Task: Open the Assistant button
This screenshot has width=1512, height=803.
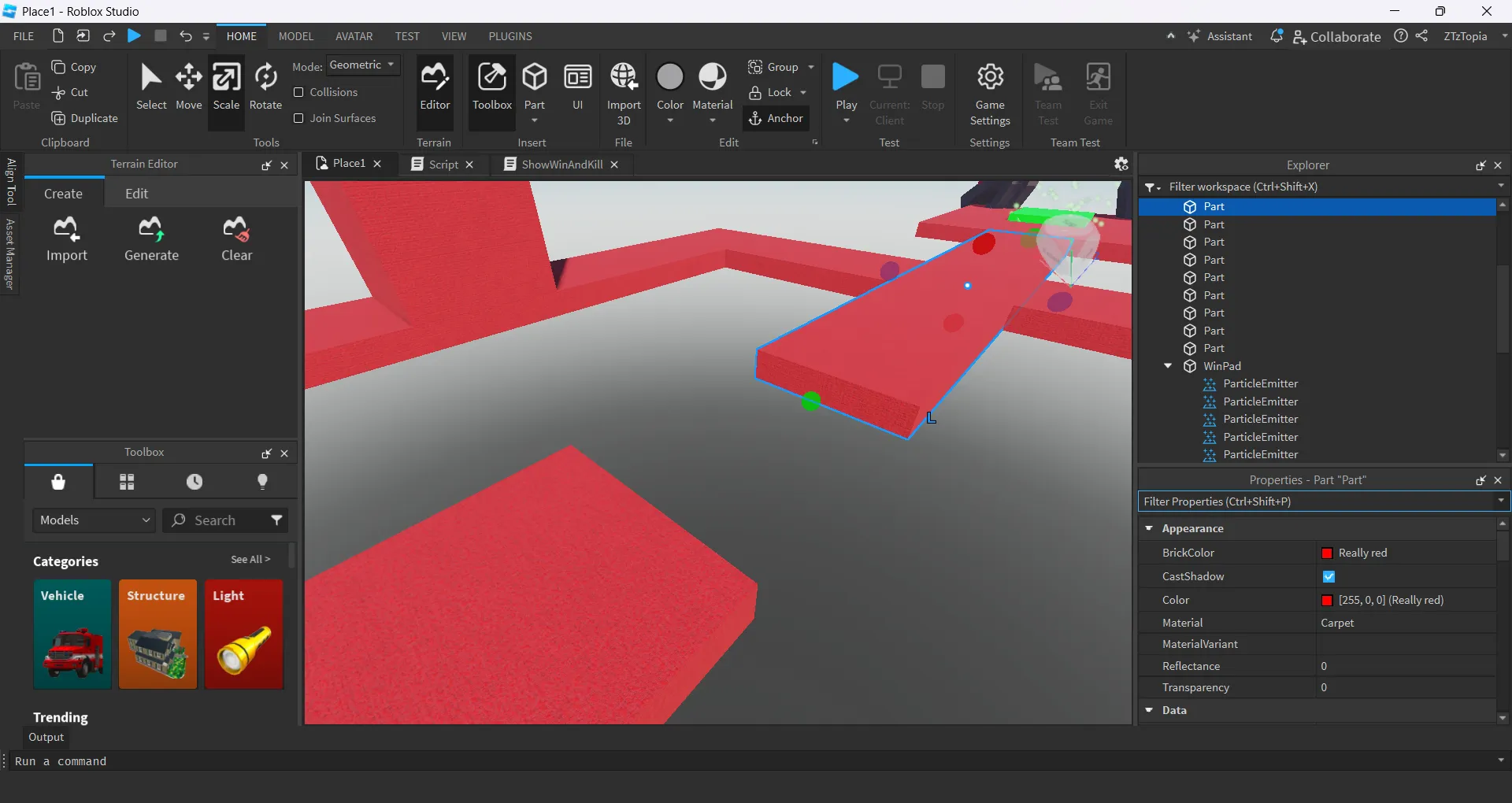Action: 1220,36
